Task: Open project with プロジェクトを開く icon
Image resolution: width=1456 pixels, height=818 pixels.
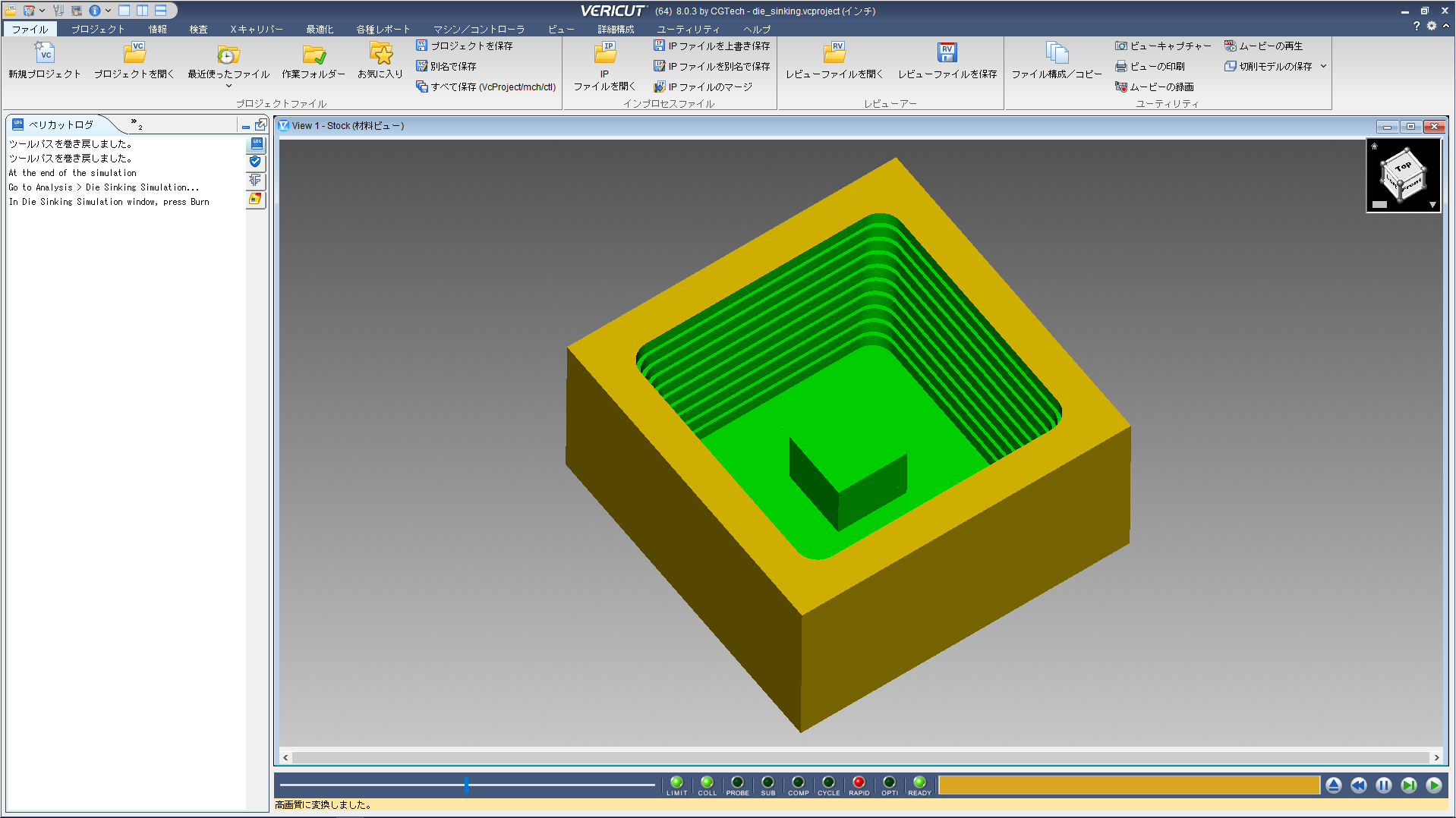Action: [x=134, y=53]
